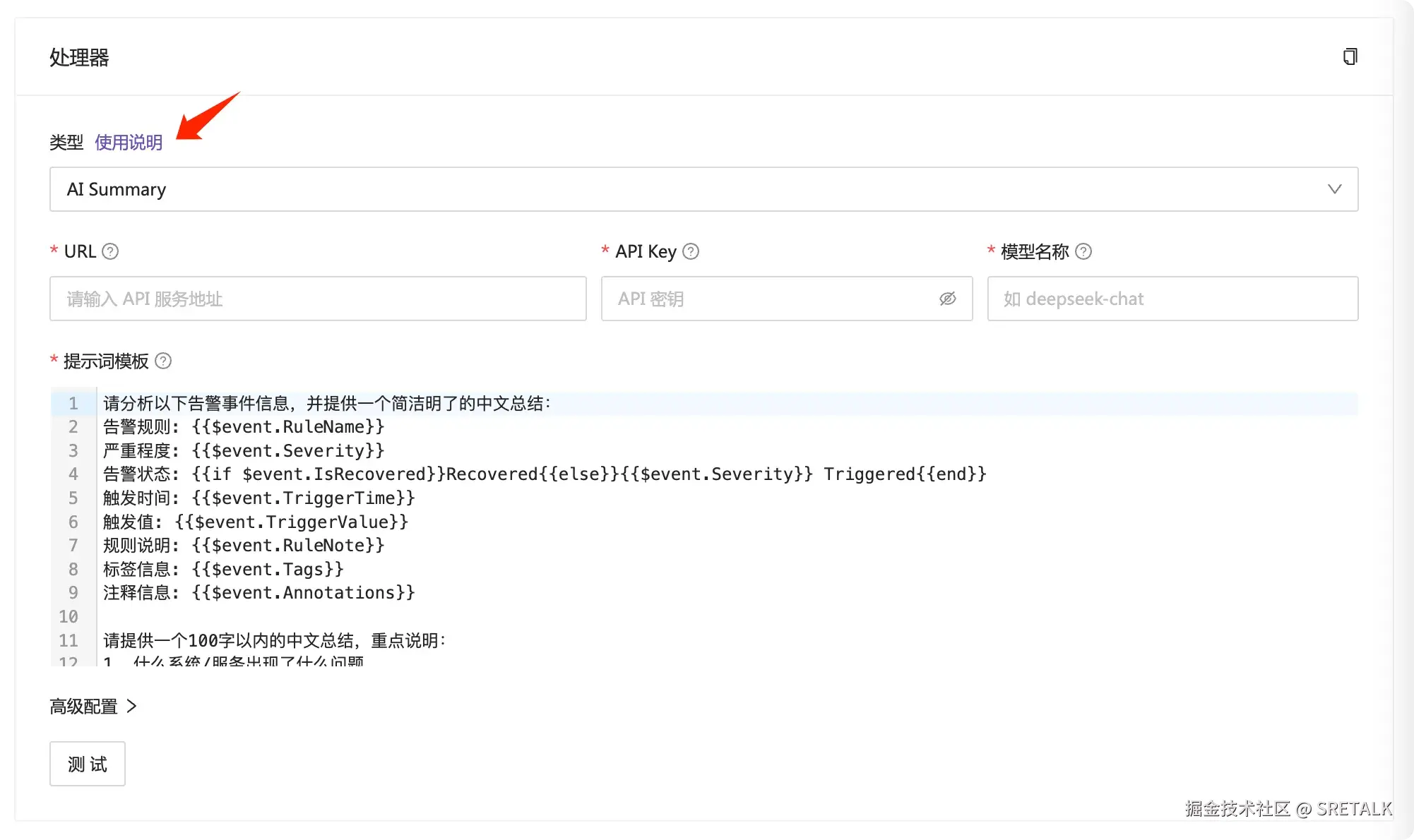Click line number 10 in gutter
1414x840 pixels.
69,616
